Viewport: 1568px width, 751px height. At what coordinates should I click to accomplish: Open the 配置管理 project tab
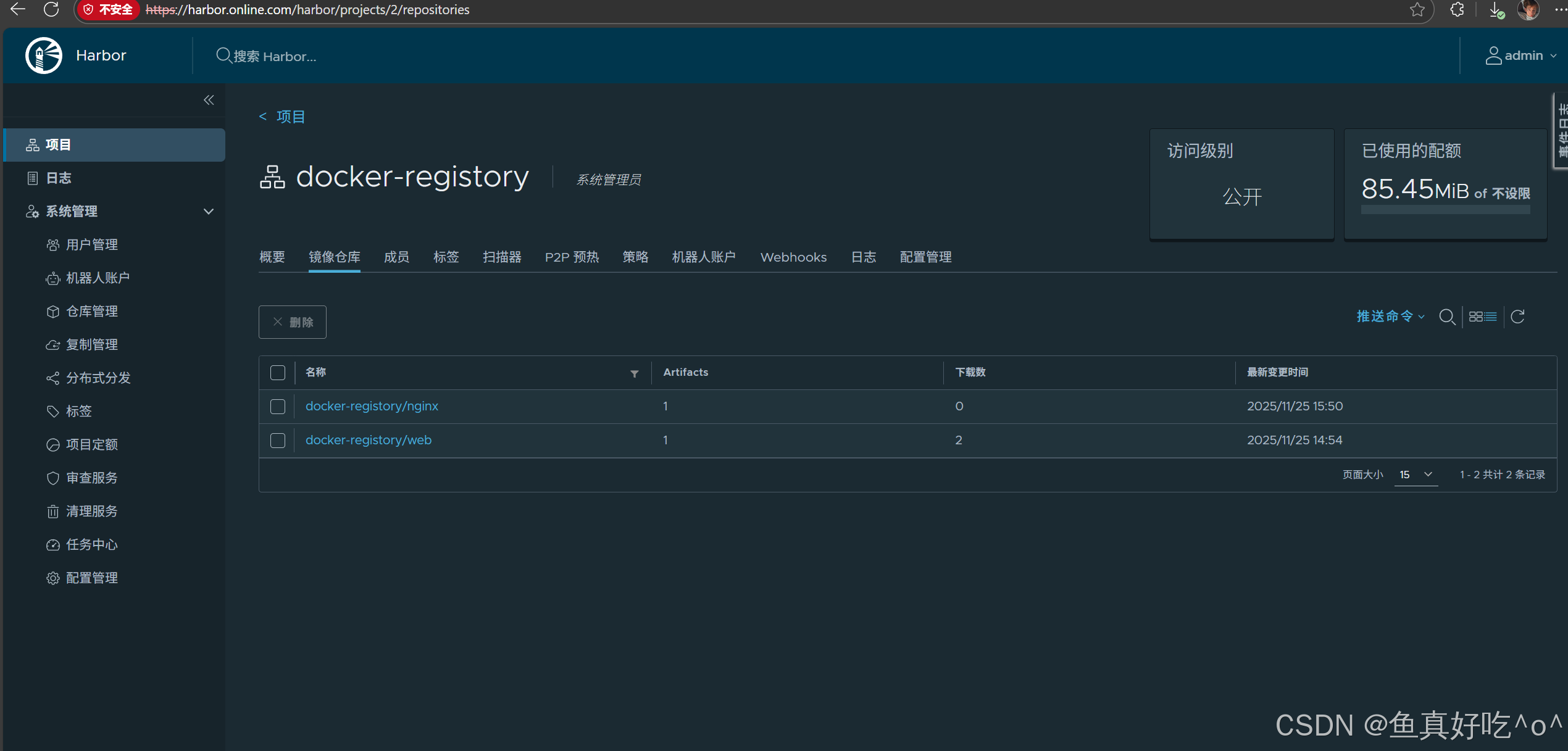(x=926, y=257)
